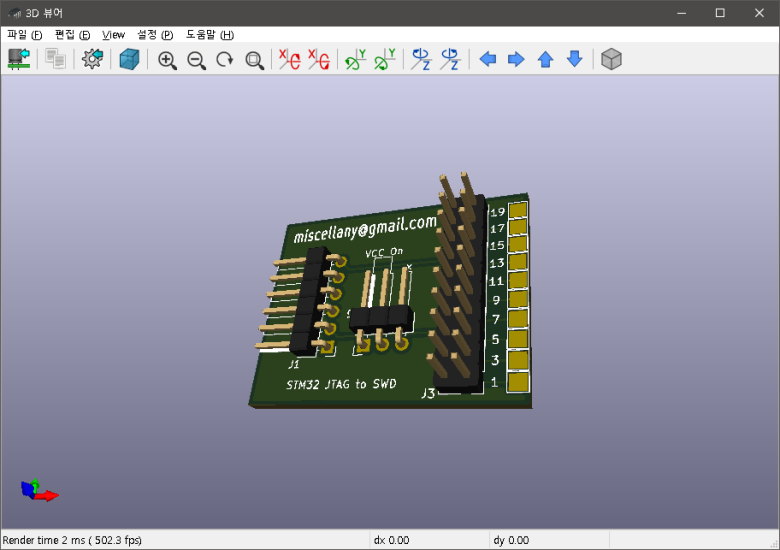Rotate X clockwise icon
This screenshot has width=780, height=550.
click(x=289, y=59)
